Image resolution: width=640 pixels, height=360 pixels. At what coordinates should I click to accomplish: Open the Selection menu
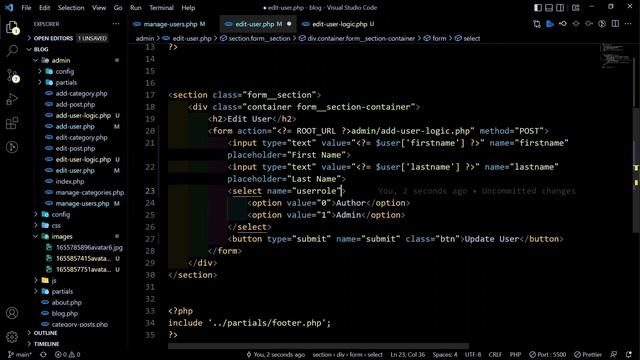71,8
